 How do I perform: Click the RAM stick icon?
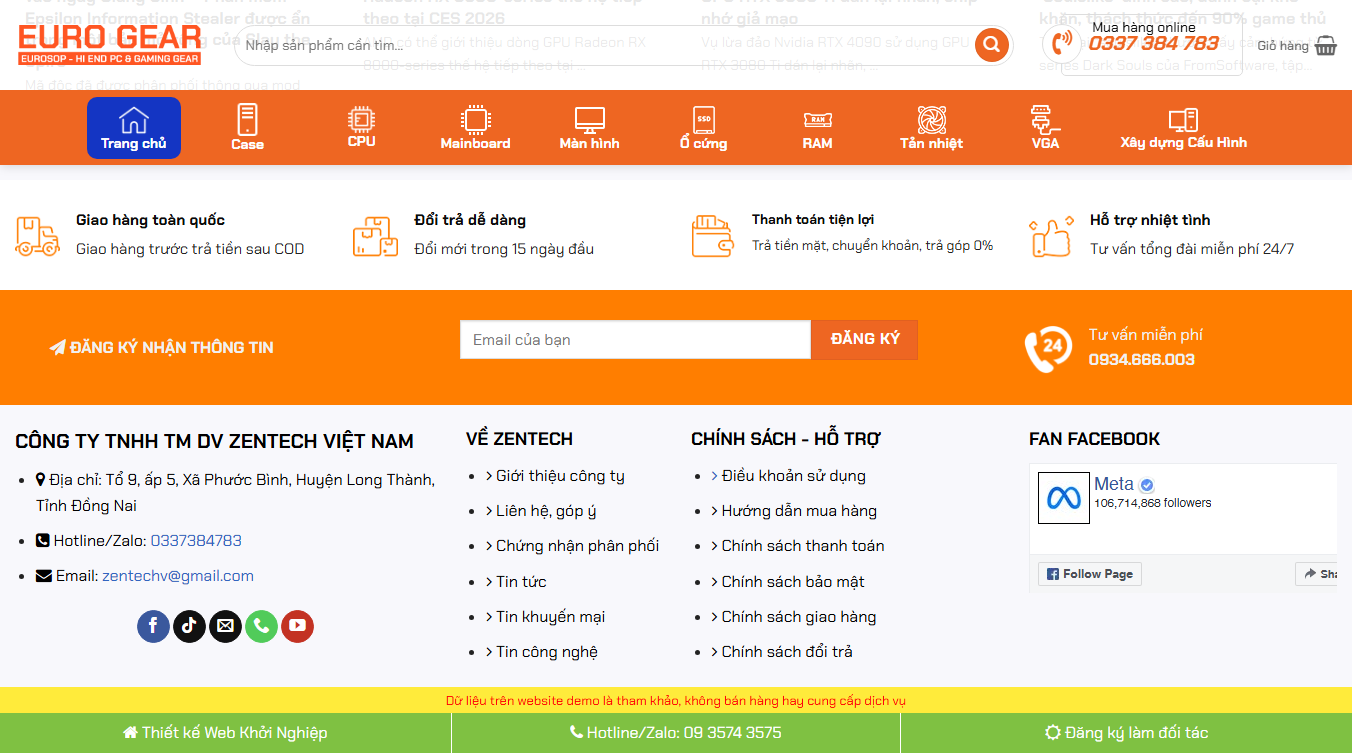coord(817,117)
